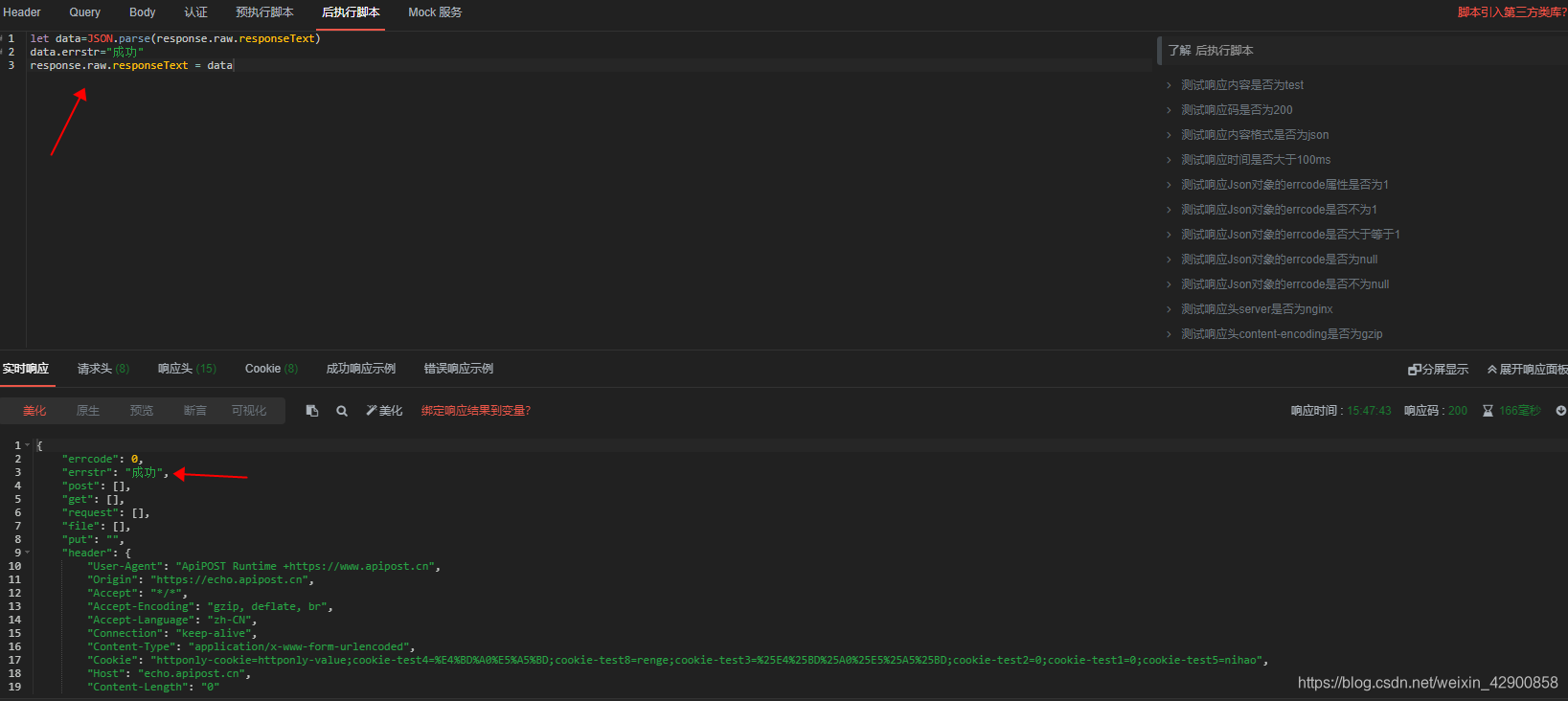1568x701 pixels.
Task: Click script line 1 with JSON.parse
Action: click(x=175, y=38)
